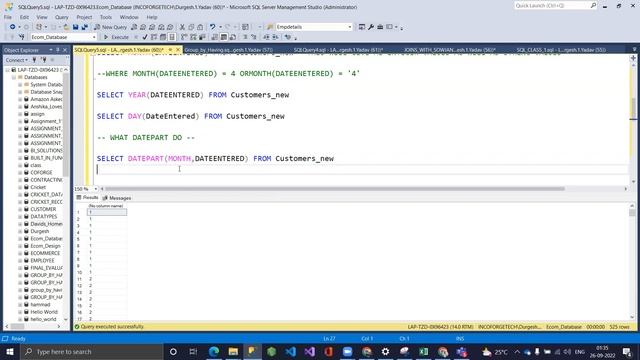Open the Help menu
The image size is (640, 360).
coord(152,17)
